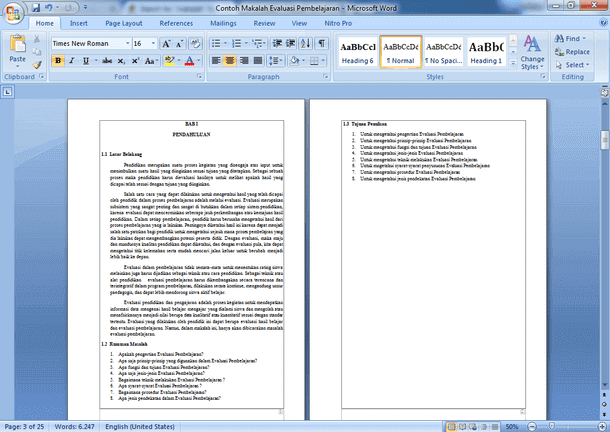Align text left
This screenshot has height=432, width=610.
pos(216,60)
